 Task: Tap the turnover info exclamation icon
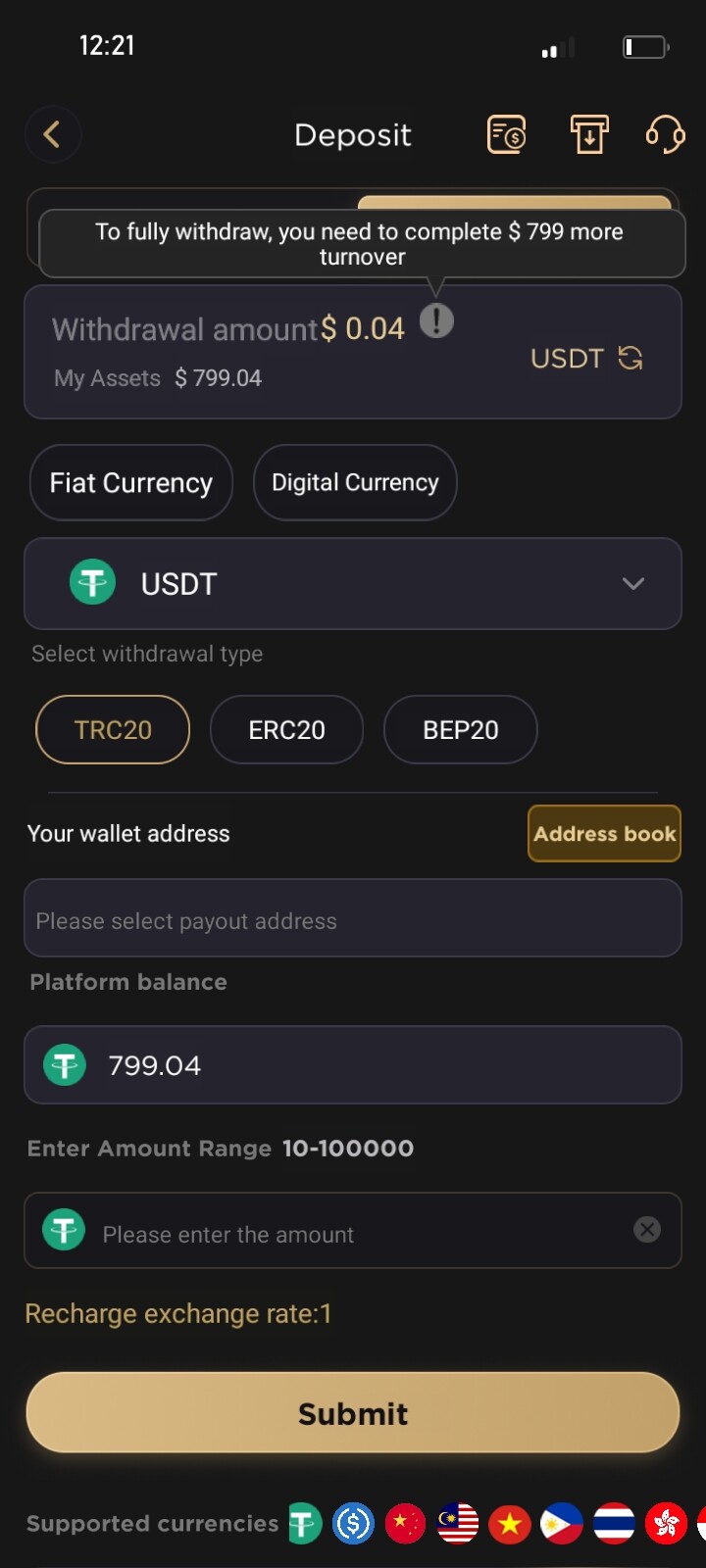coord(436,319)
